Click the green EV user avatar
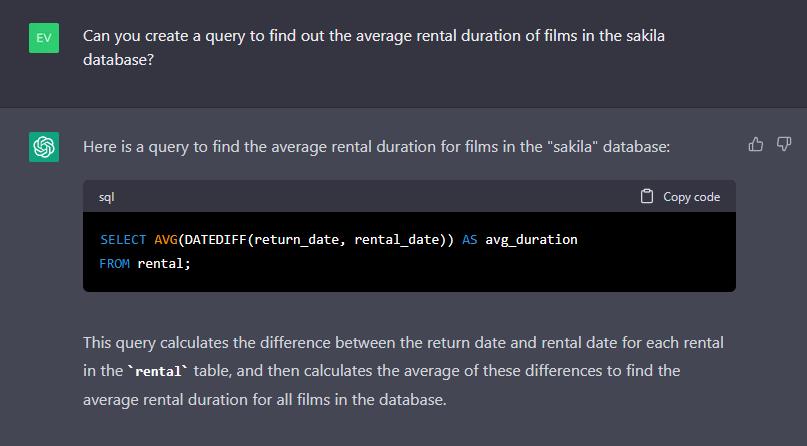This screenshot has width=807, height=446. [x=44, y=37]
